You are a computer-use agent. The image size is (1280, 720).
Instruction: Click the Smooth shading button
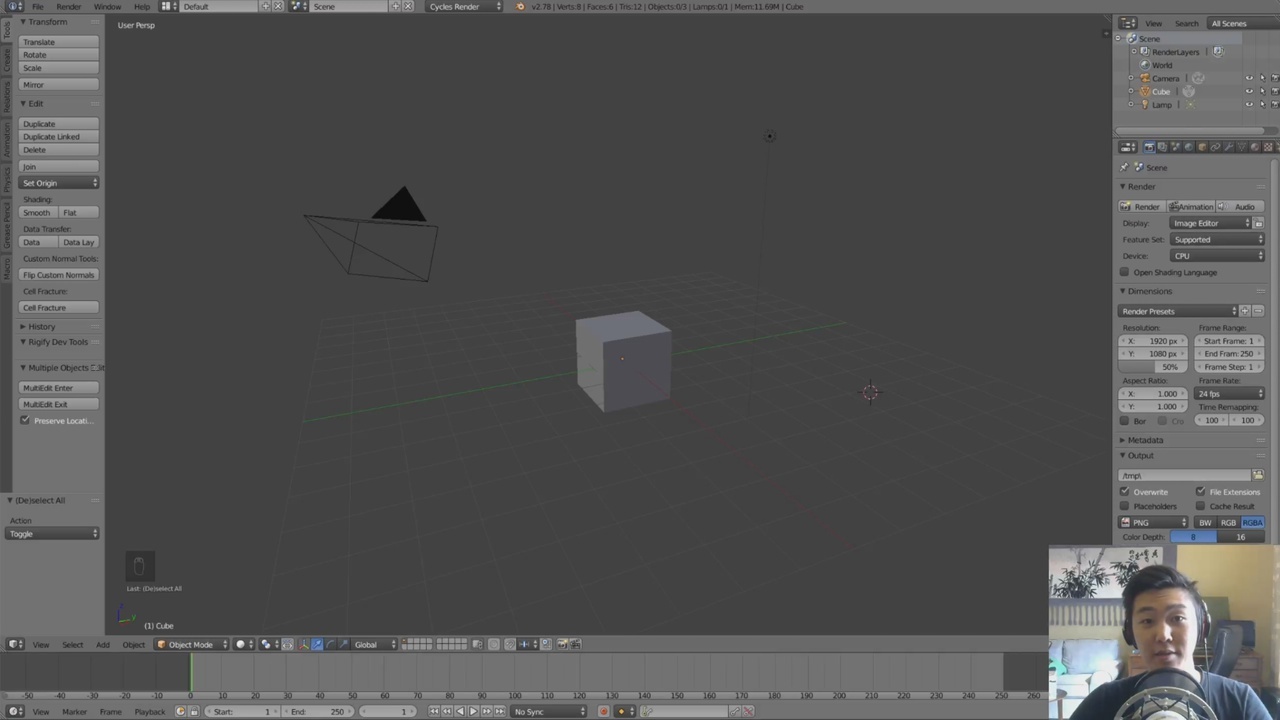coord(36,212)
